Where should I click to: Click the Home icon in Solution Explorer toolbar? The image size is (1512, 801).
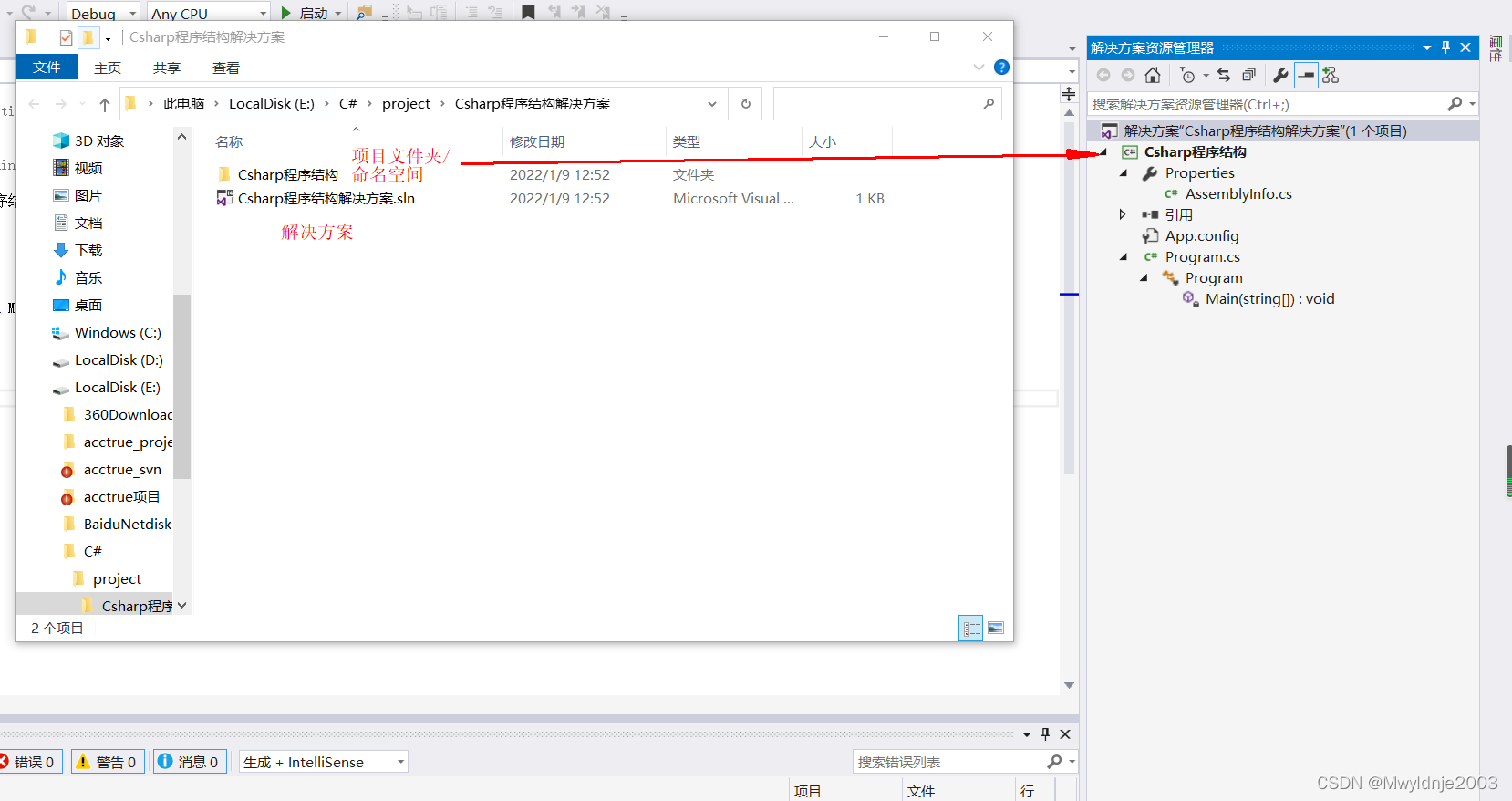pyautogui.click(x=1153, y=75)
